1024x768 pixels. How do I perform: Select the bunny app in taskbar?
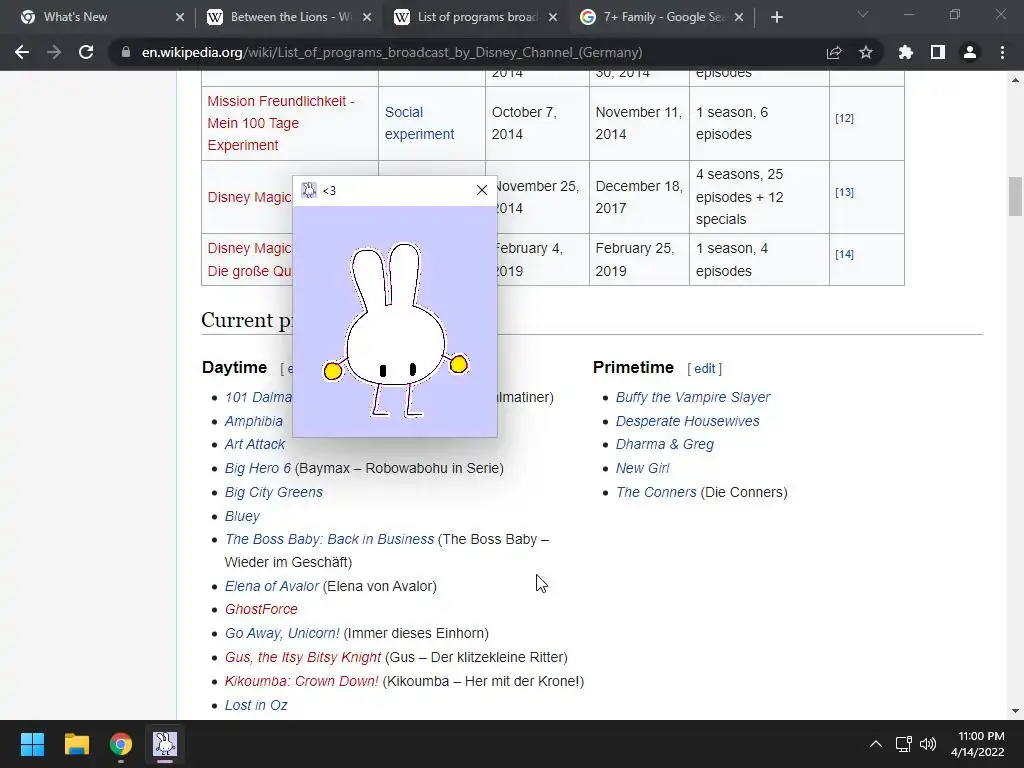165,744
